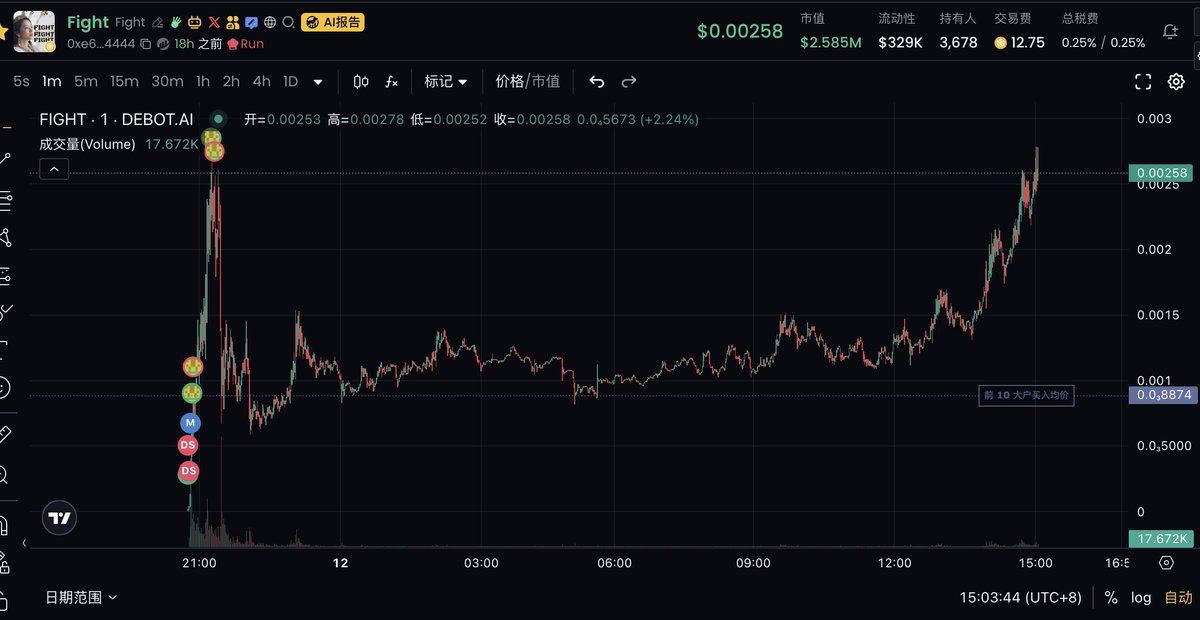Click the edit pencil icon beside Fight

[157, 22]
